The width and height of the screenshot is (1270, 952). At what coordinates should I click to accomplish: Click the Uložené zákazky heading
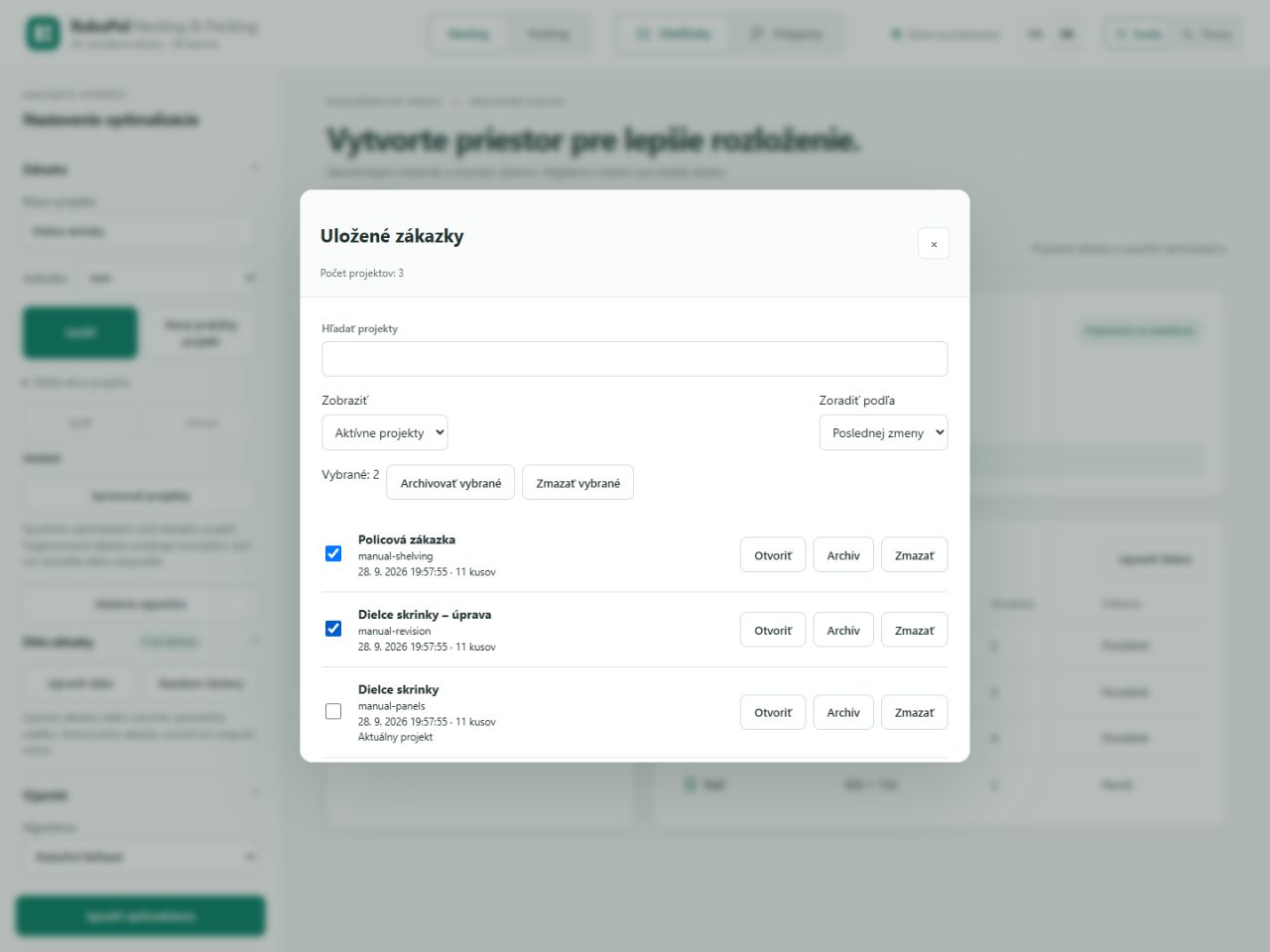(392, 236)
